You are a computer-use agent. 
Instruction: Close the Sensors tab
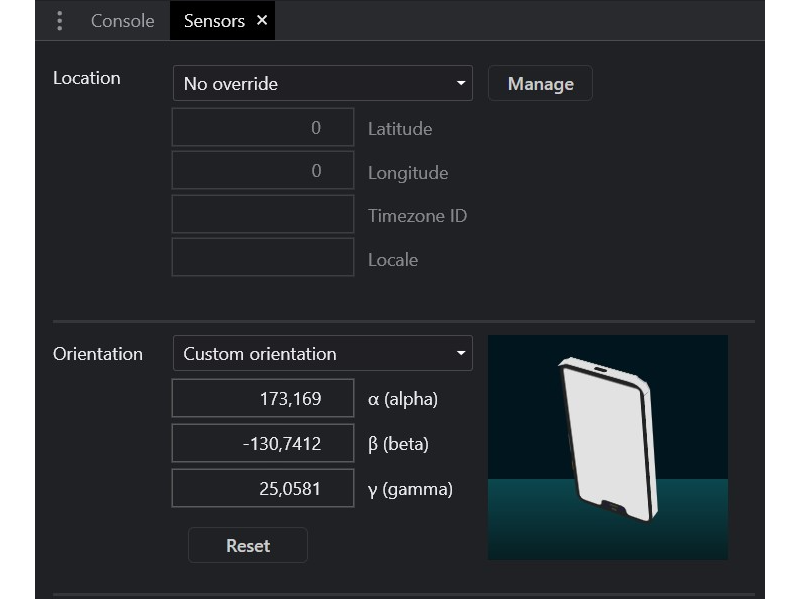pyautogui.click(x=260, y=19)
